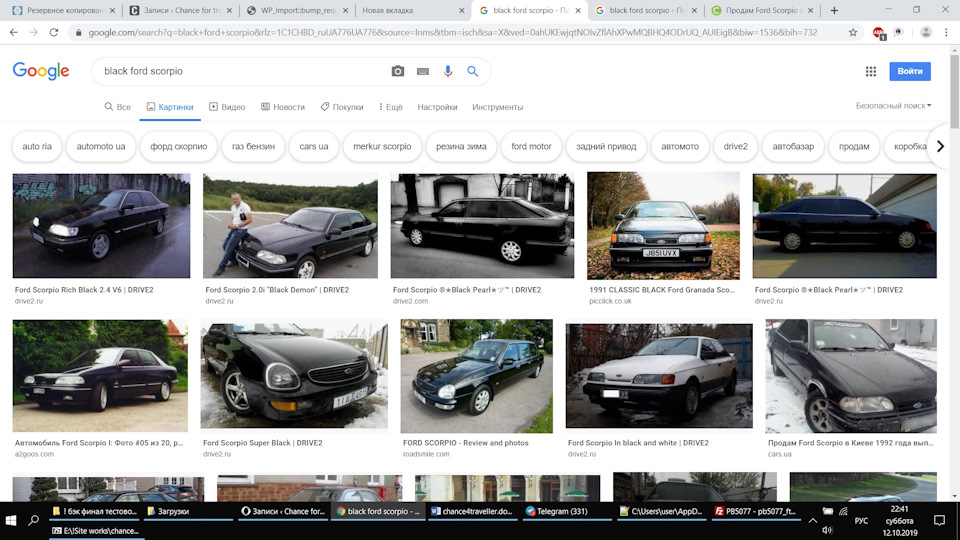Click inside the 'black ford scorpio' search field
Image resolution: width=960 pixels, height=540 pixels.
pyautogui.click(x=245, y=71)
